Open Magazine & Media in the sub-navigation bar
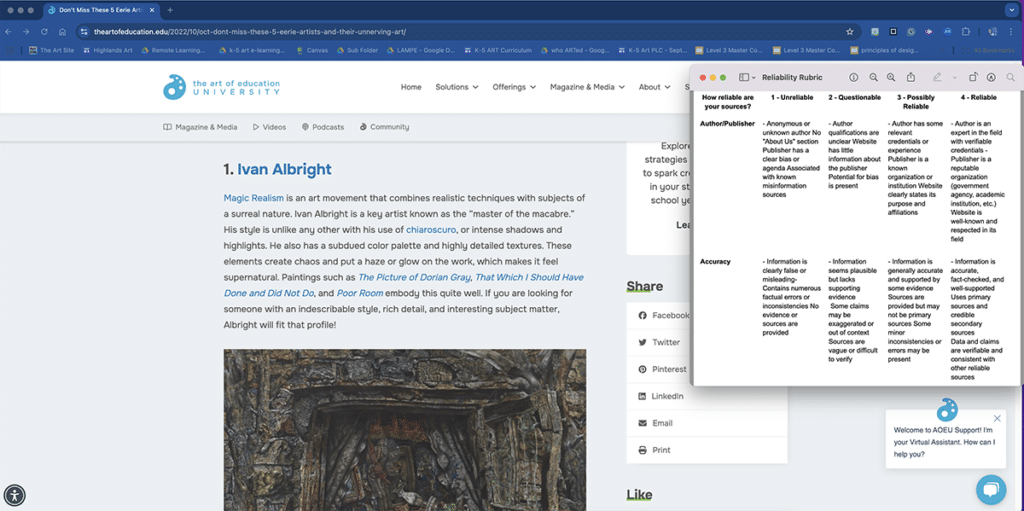This screenshot has width=1024, height=511. [x=200, y=127]
